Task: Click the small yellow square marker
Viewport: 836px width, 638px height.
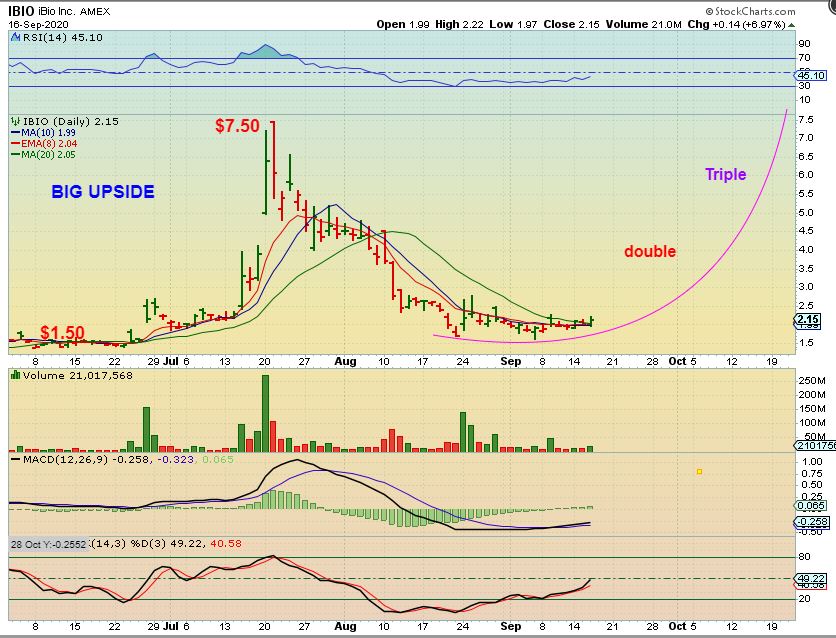Action: 700,472
